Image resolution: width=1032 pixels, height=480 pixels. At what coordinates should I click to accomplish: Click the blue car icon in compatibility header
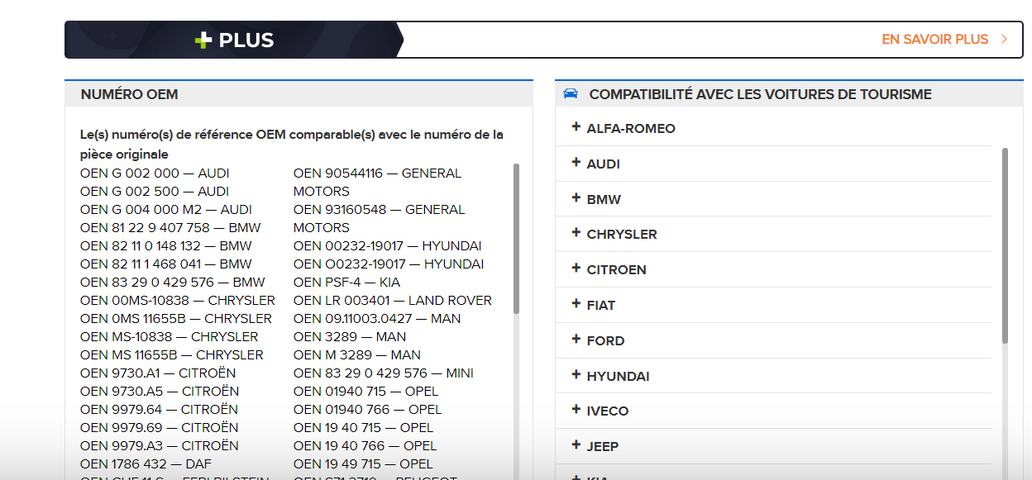pos(570,94)
